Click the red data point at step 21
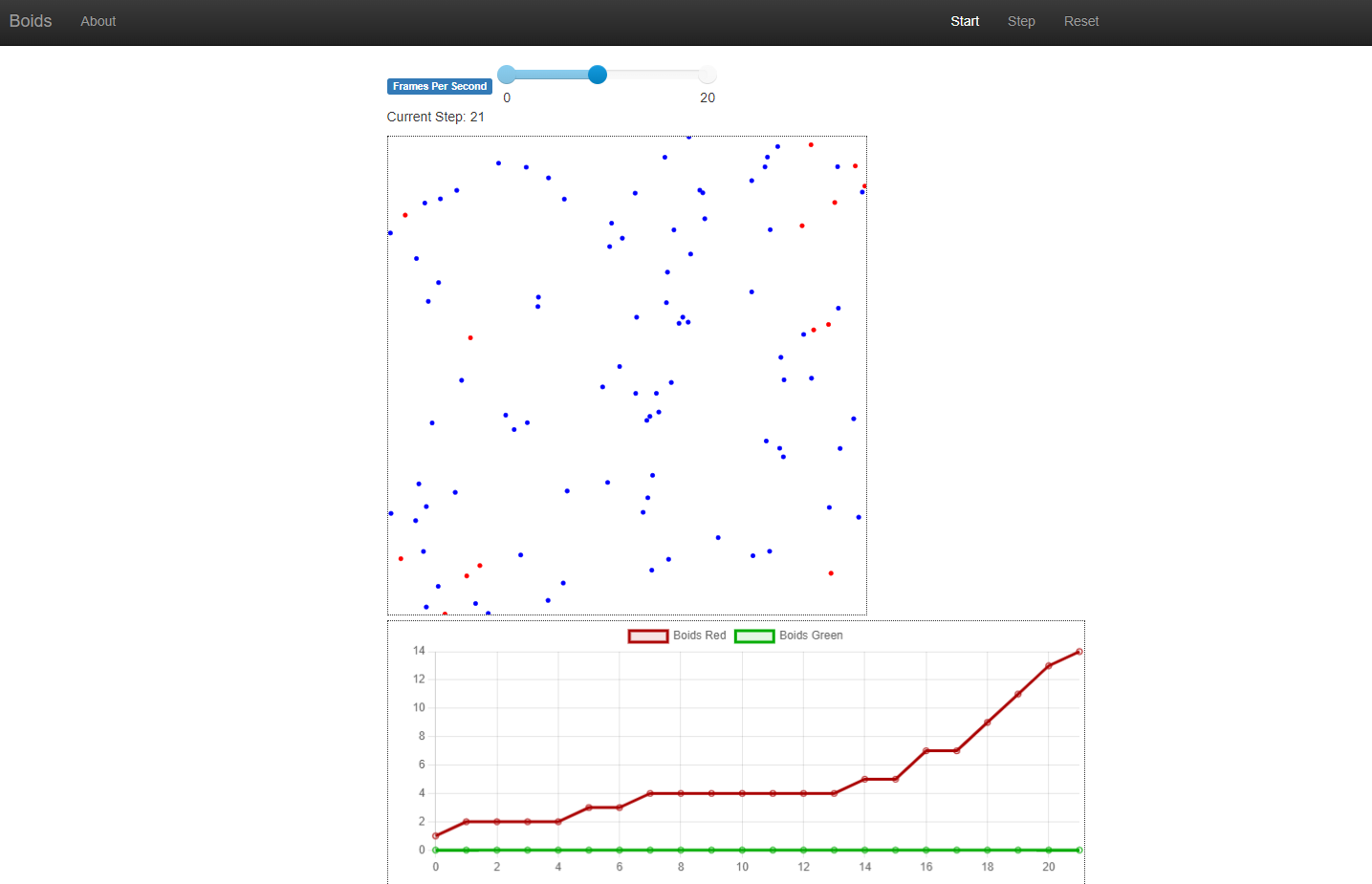Screen dimensions: 1372x884 (x=1079, y=652)
